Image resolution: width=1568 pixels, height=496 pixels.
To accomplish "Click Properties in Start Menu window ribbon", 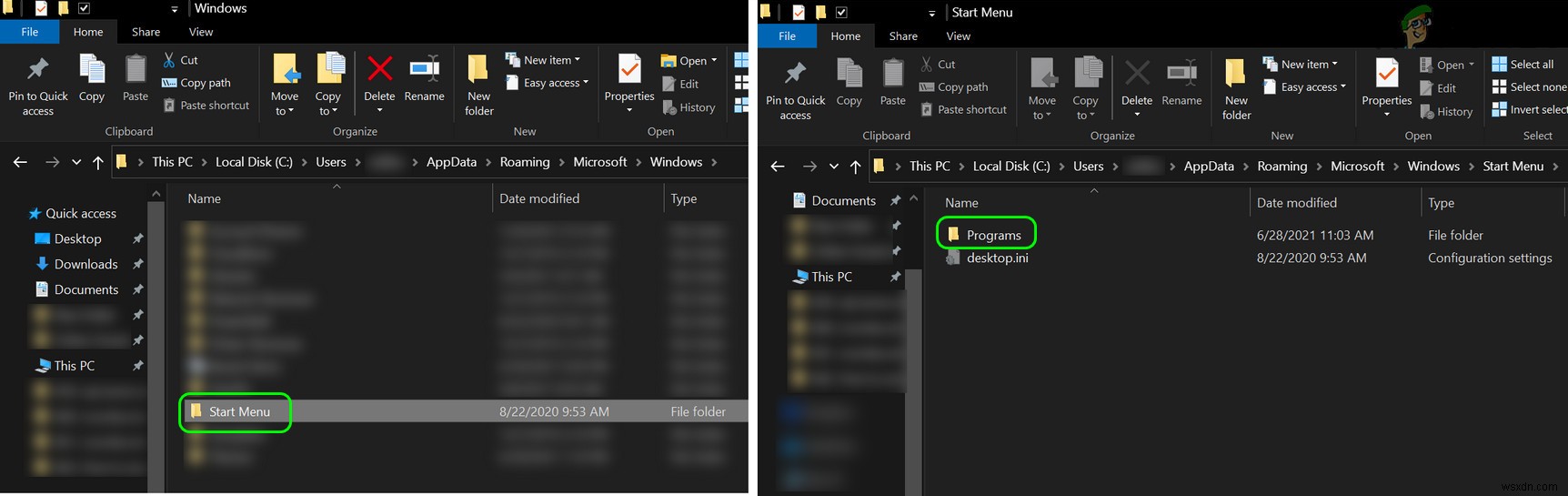I will coord(1387,88).
